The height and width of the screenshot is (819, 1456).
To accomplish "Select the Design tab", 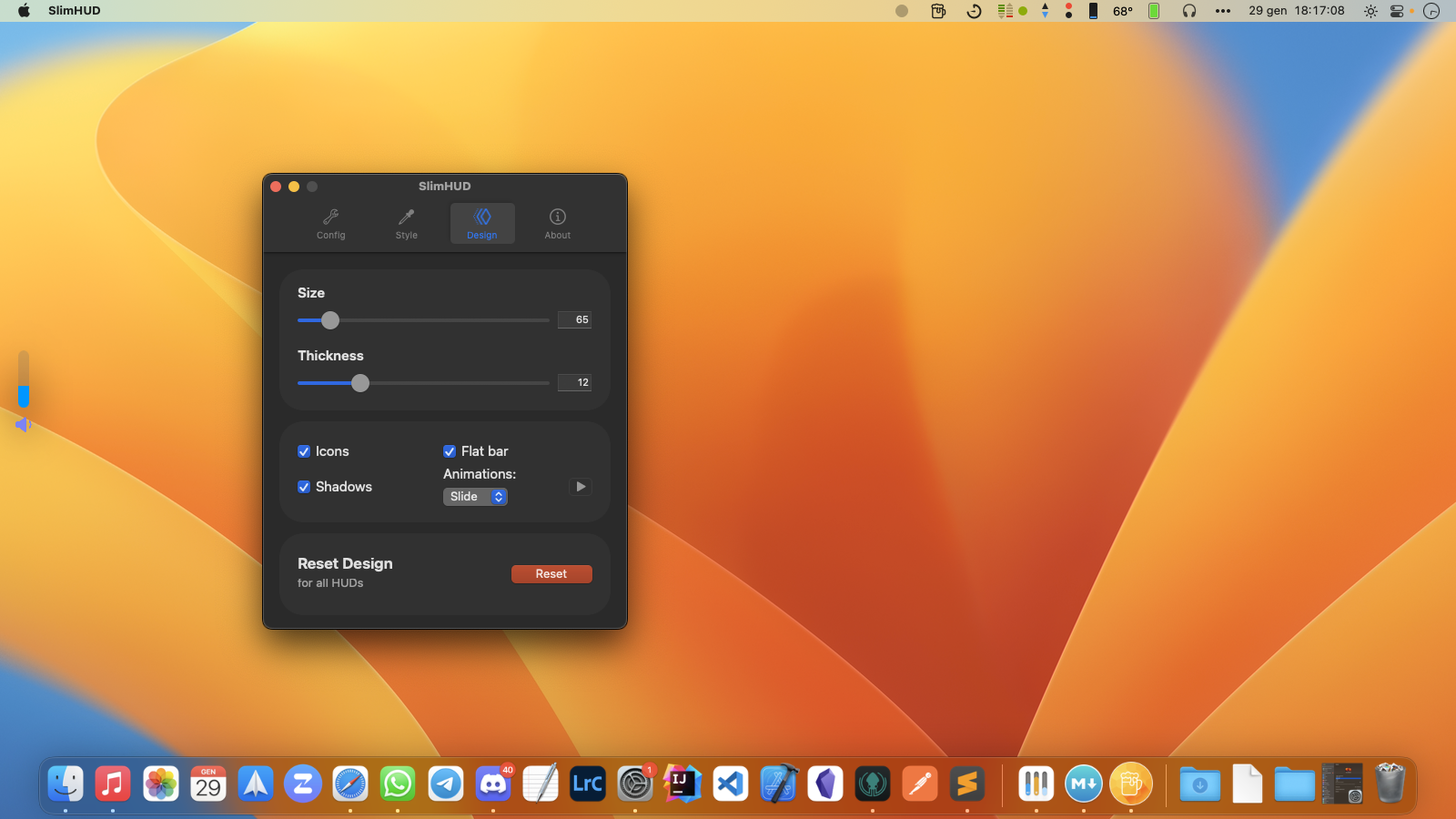I will [x=482, y=223].
